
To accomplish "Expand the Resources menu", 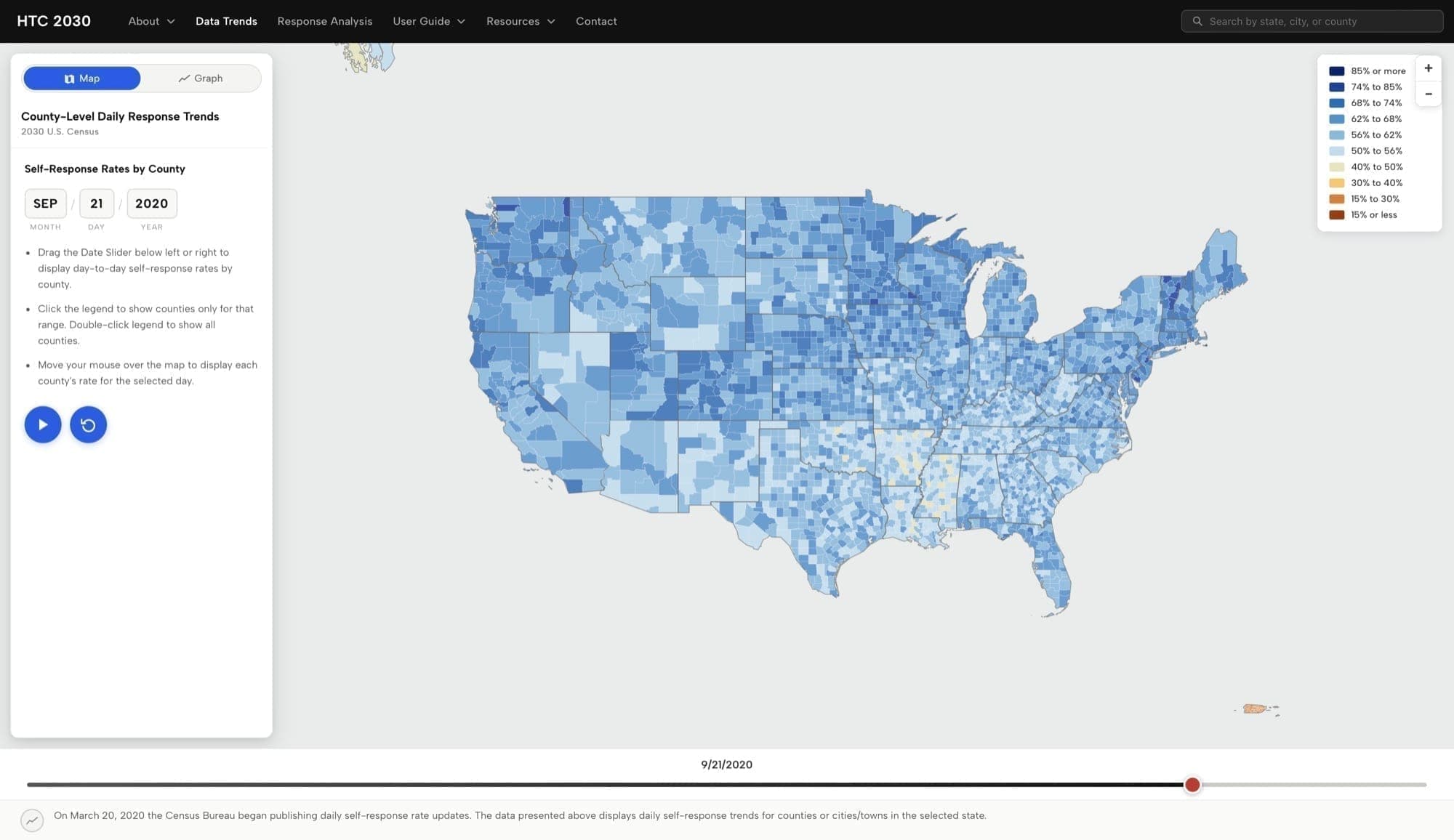I will point(521,21).
